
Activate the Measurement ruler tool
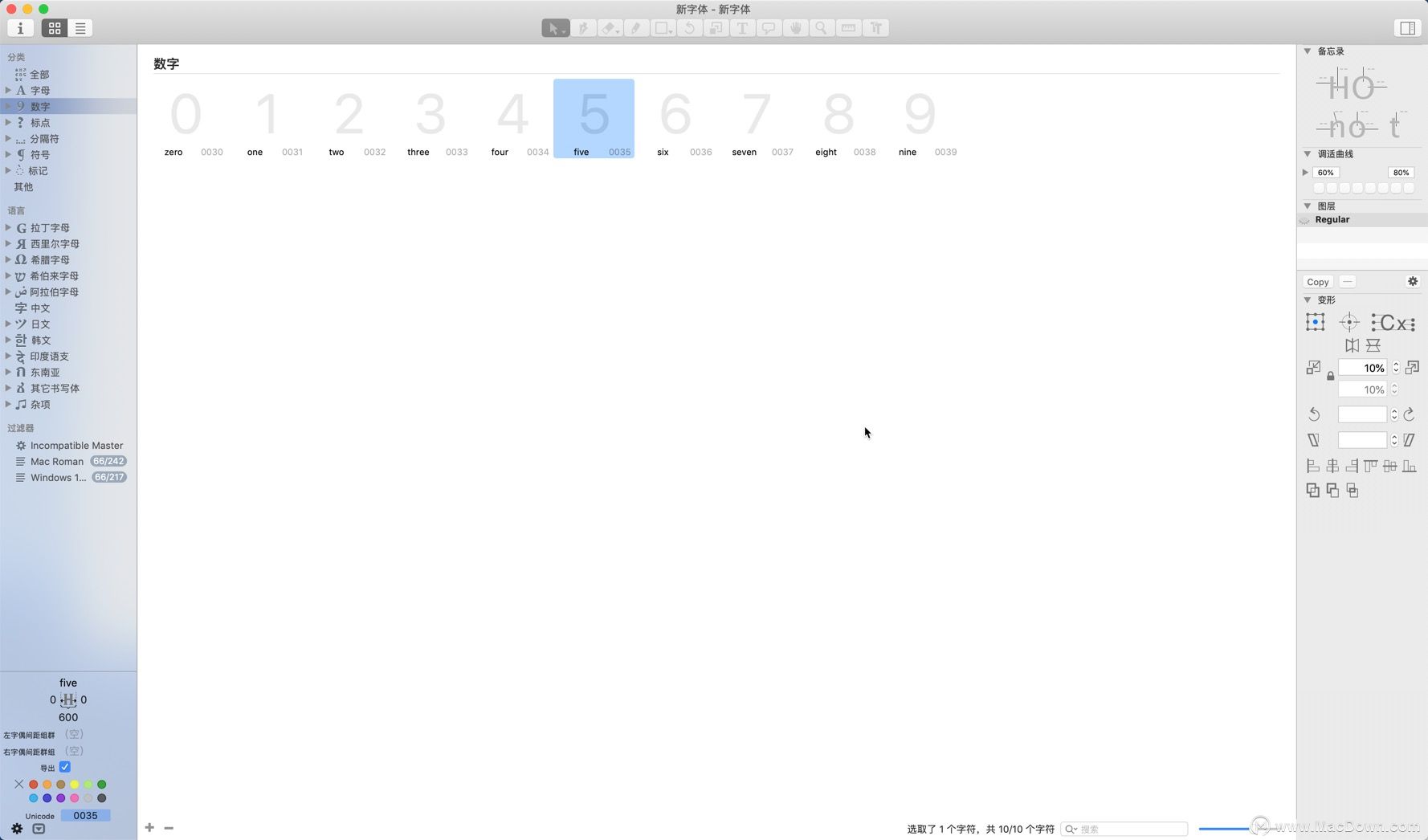(848, 28)
